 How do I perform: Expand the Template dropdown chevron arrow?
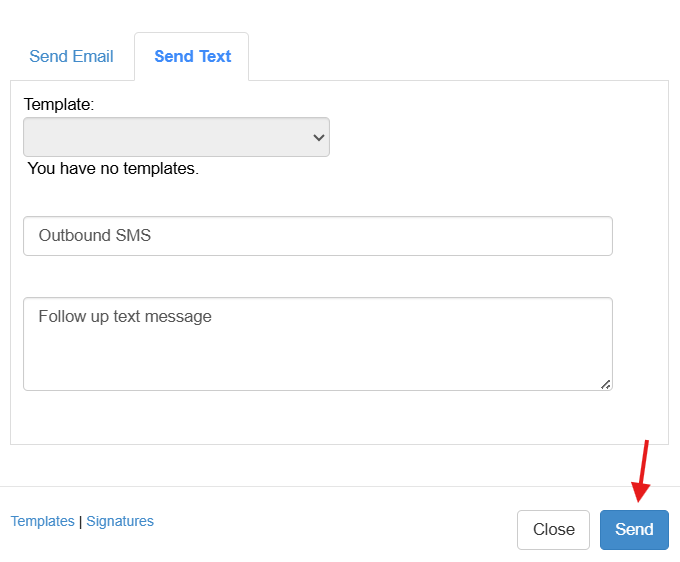[319, 137]
